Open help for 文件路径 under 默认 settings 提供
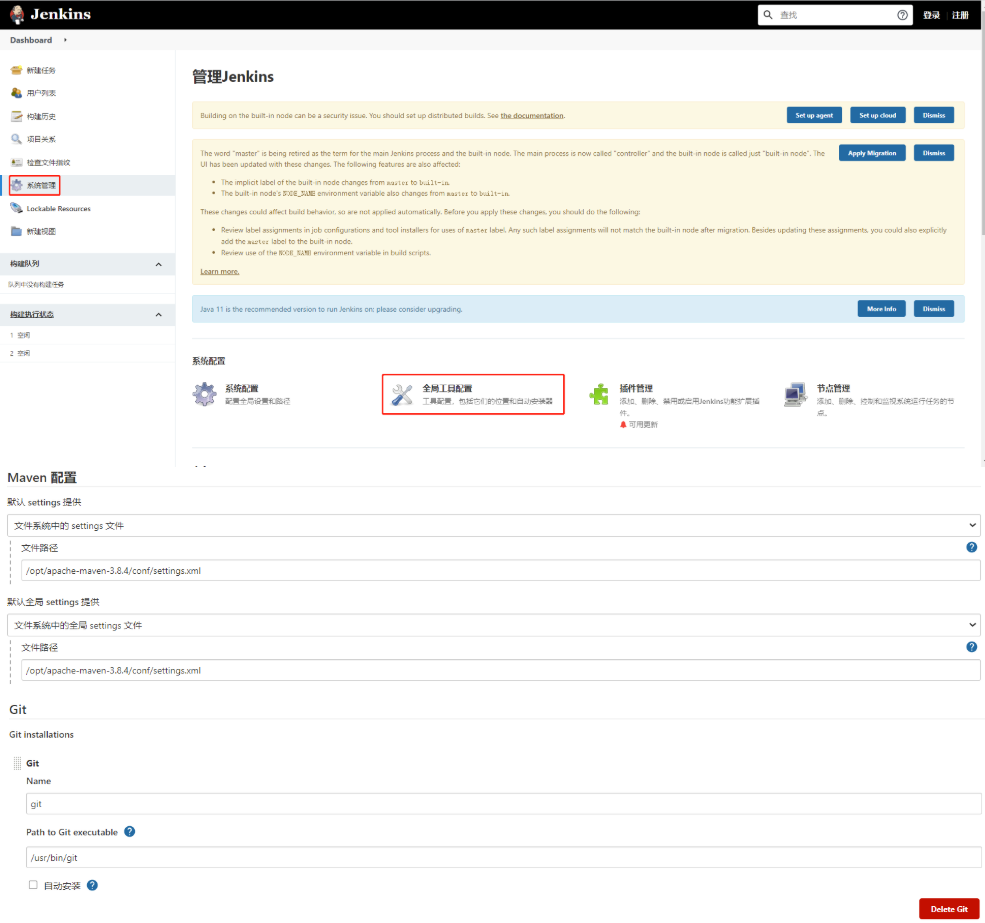 tap(971, 547)
